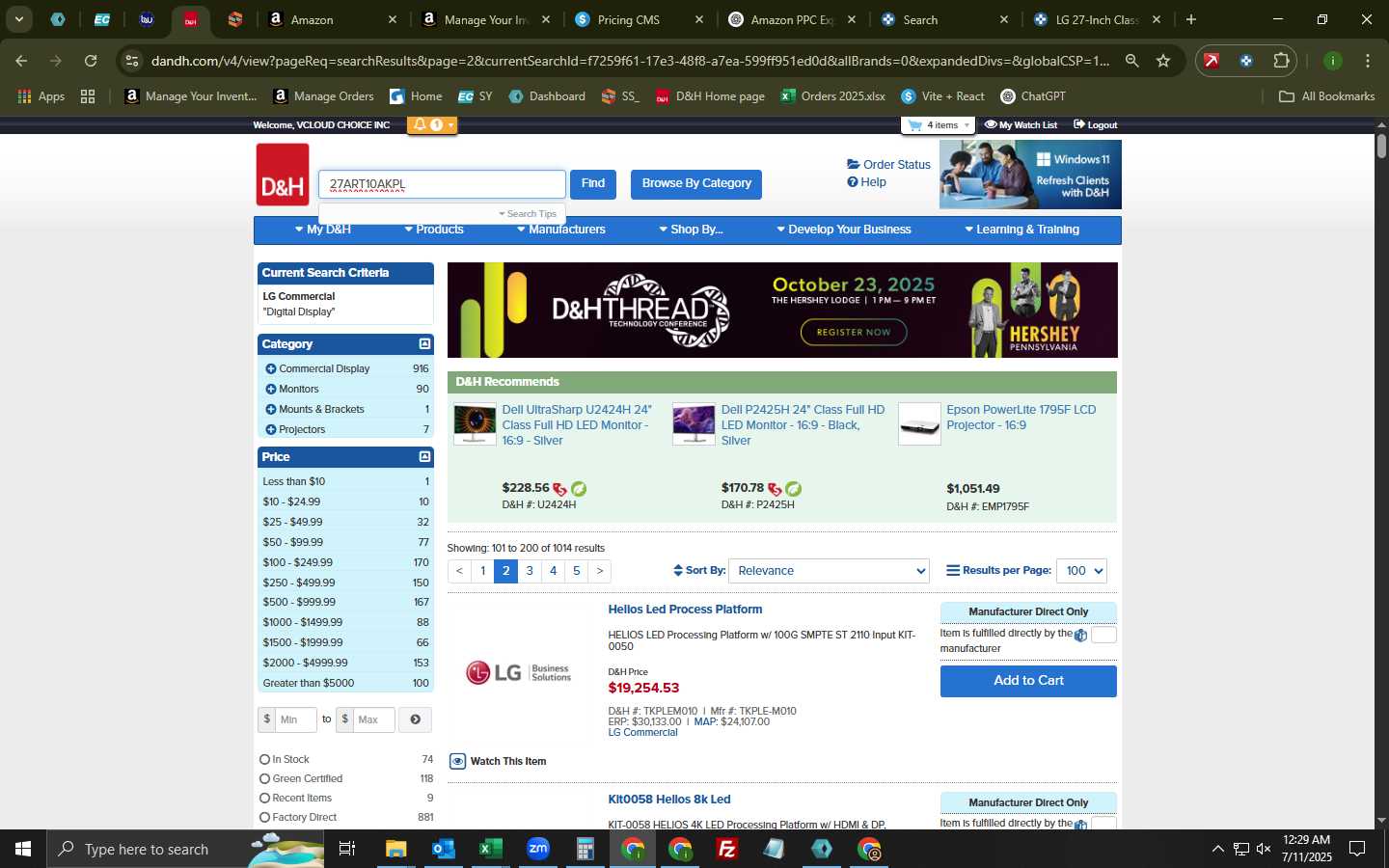1389x868 pixels.
Task: Click the Logout link
Action: (x=1095, y=125)
